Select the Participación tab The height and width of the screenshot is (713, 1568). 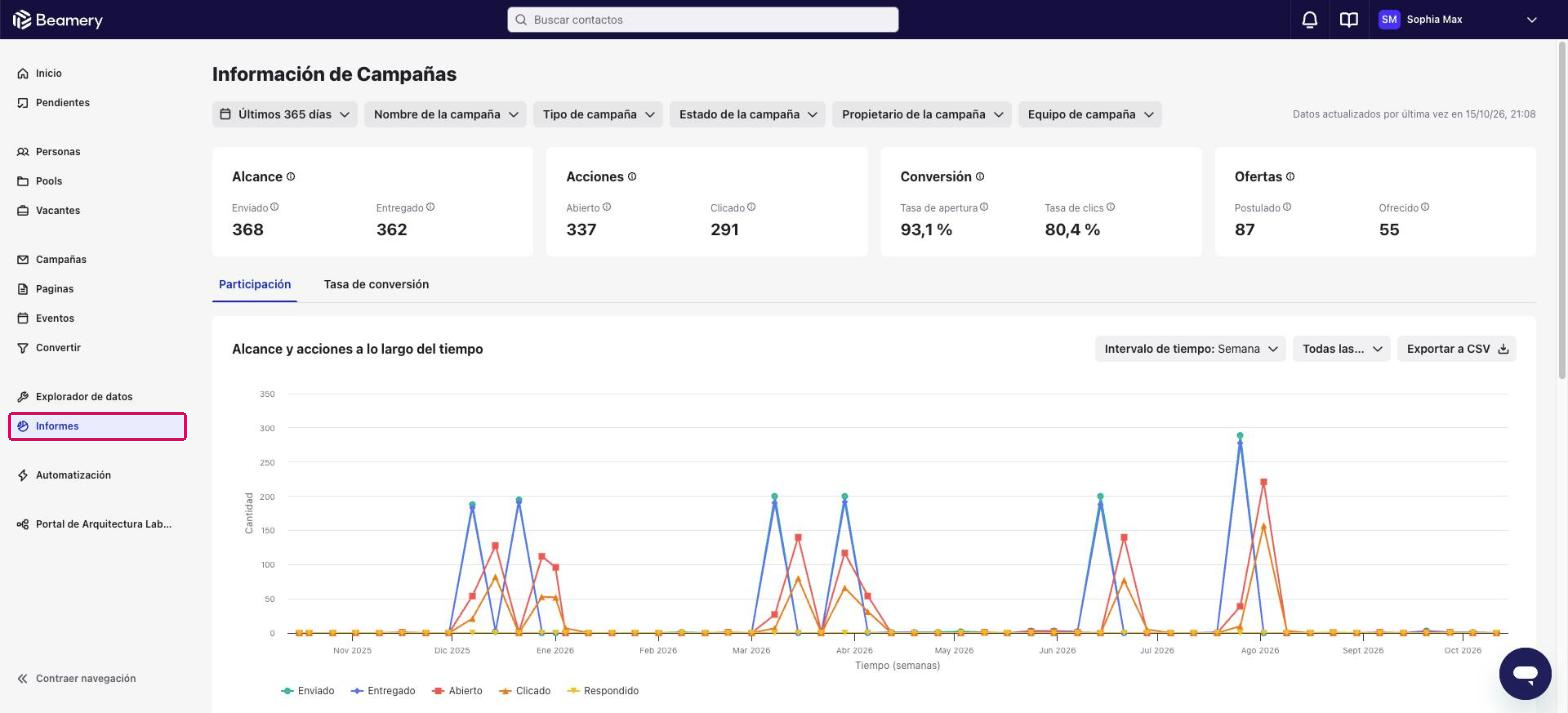(x=255, y=285)
